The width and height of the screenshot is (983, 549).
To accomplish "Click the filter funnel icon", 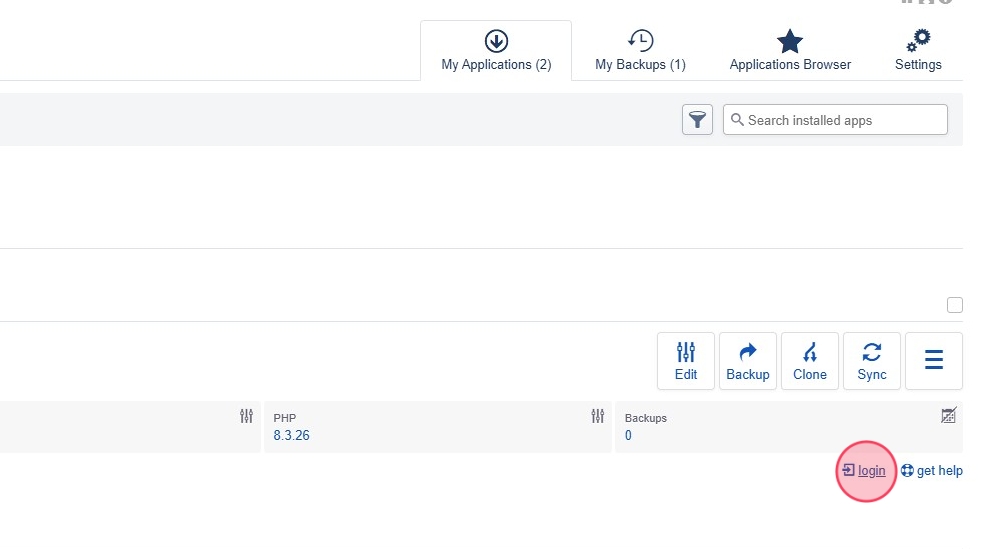I will coord(697,120).
